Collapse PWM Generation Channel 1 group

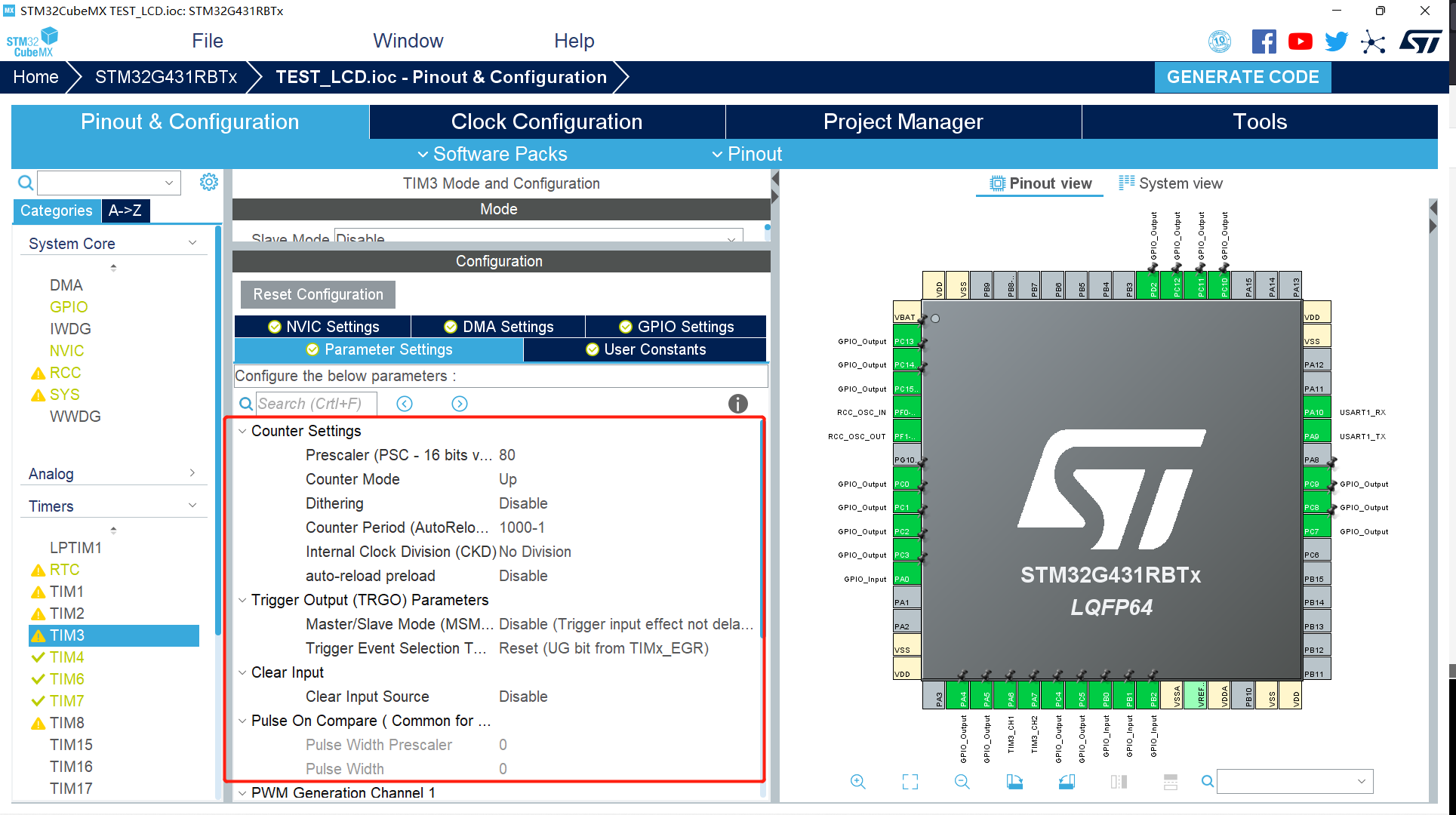[242, 793]
